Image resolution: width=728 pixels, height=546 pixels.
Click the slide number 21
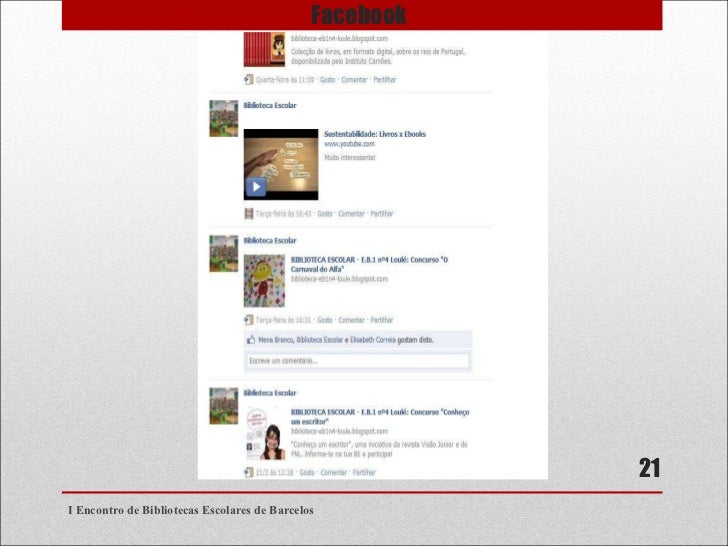coord(649,468)
